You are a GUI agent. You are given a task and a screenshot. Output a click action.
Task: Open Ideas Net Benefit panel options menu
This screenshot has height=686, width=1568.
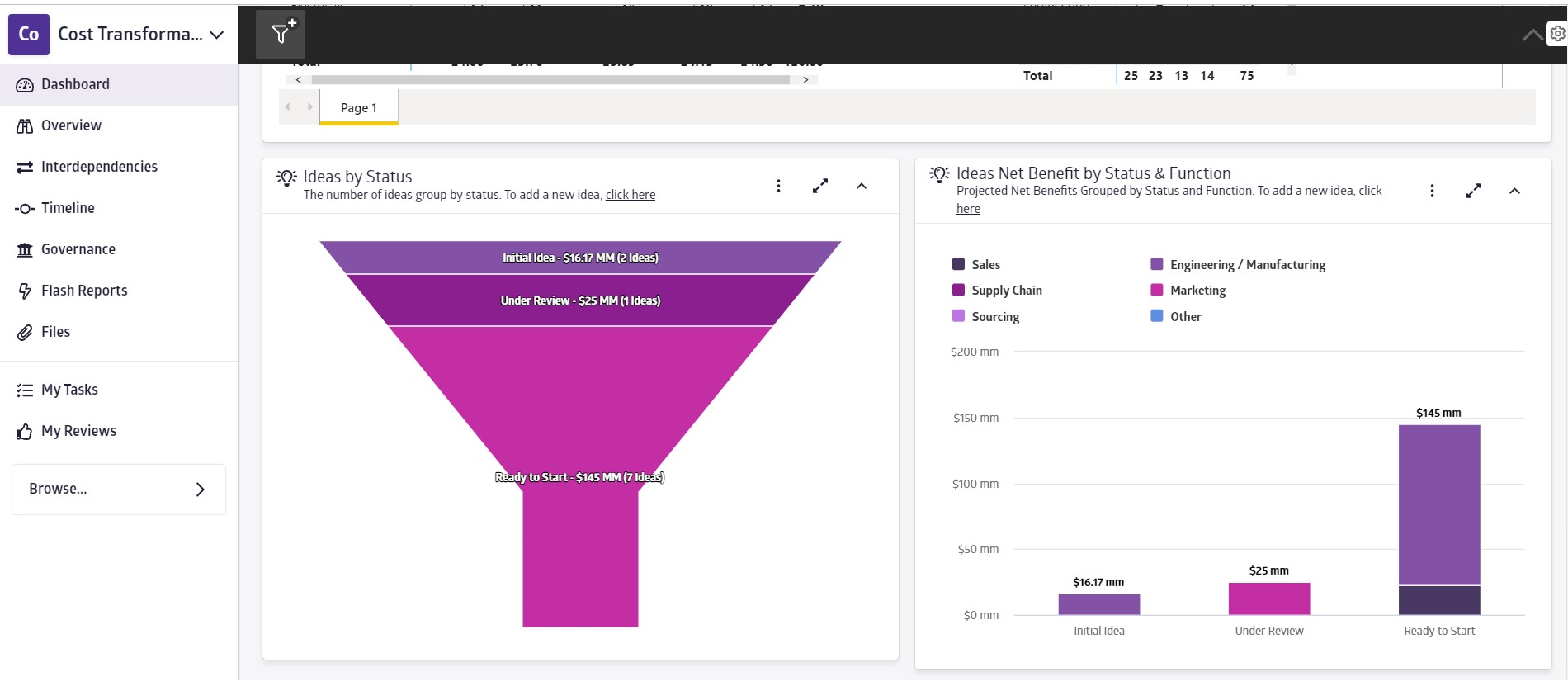[1432, 191]
